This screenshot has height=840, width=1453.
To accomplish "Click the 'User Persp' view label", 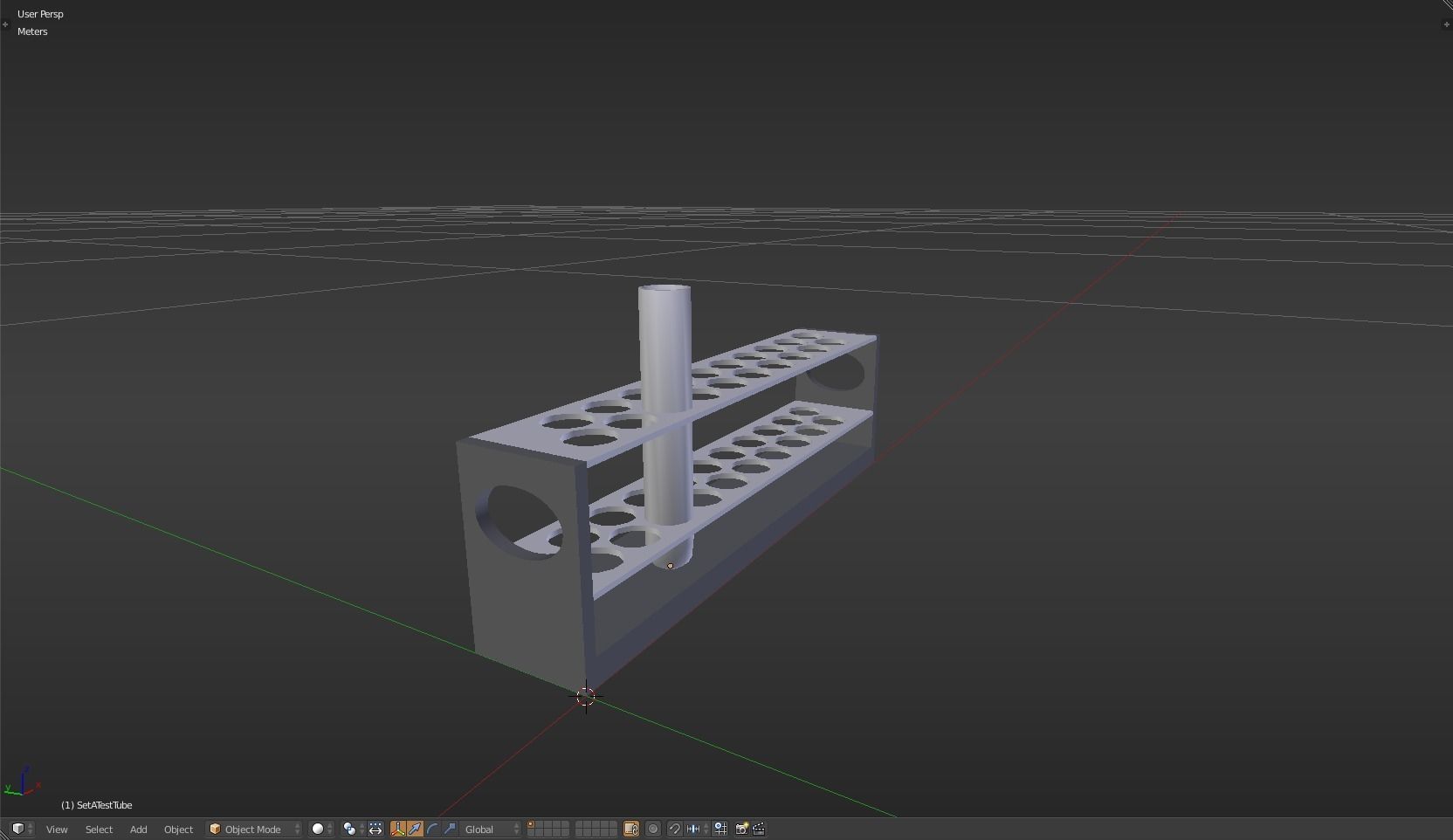I will coord(40,14).
